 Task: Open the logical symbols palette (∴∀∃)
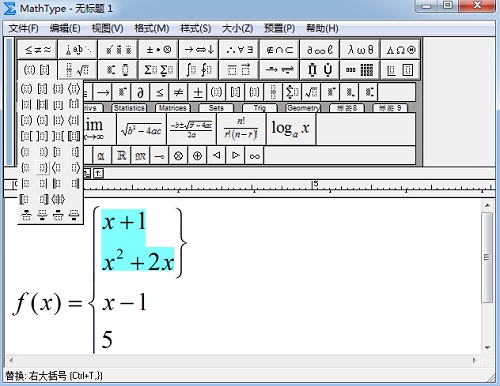pyautogui.click(x=239, y=50)
